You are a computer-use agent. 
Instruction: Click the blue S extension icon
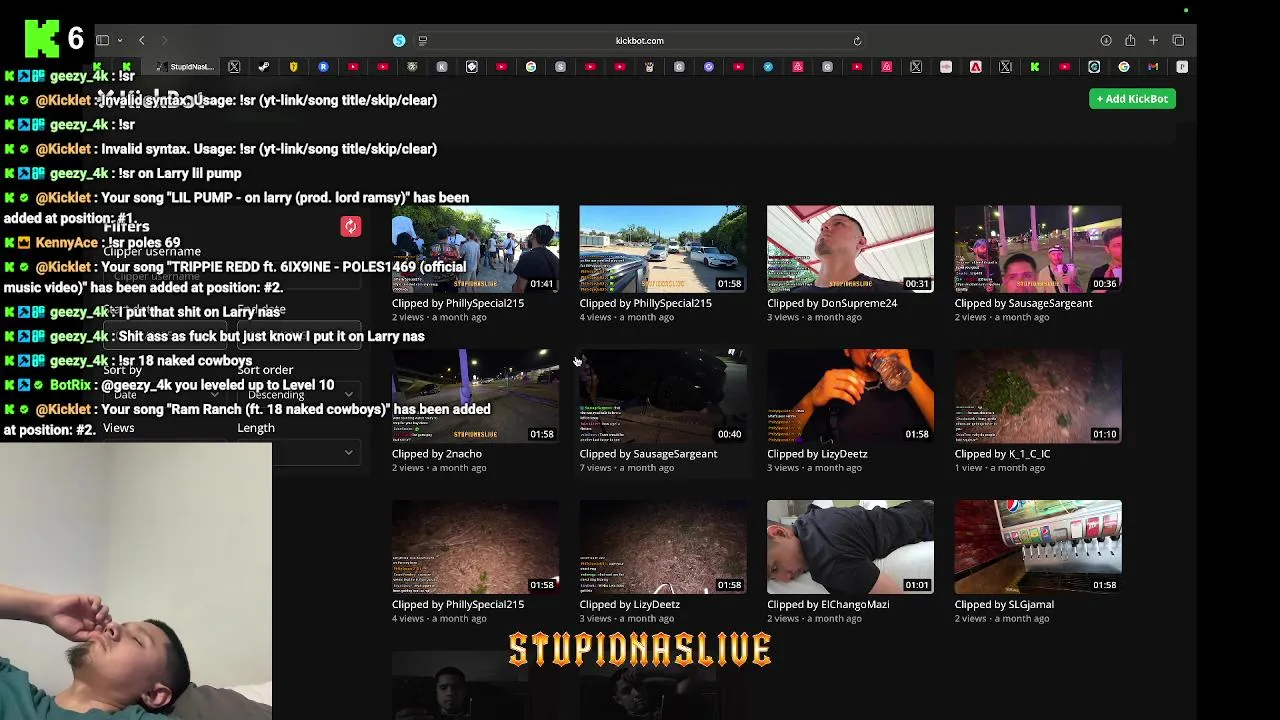[399, 40]
